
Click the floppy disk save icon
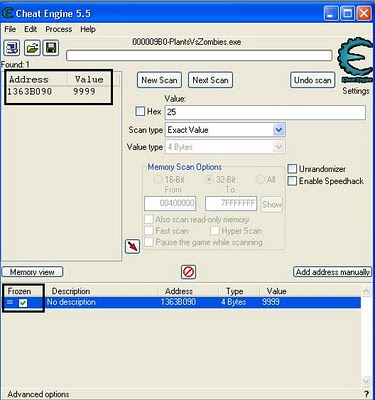click(51, 48)
